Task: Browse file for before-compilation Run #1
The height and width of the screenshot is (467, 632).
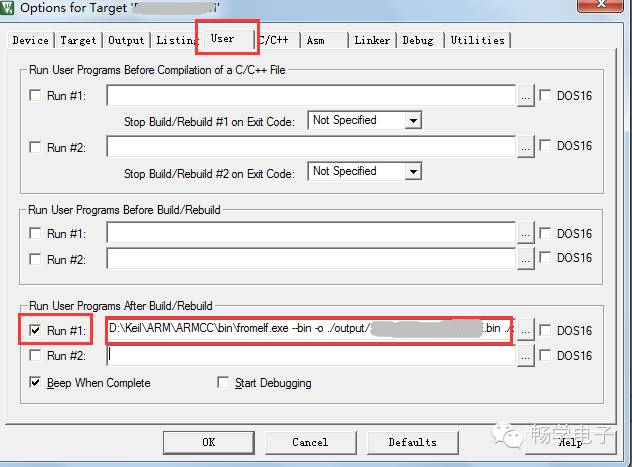Action: pyautogui.click(x=525, y=96)
